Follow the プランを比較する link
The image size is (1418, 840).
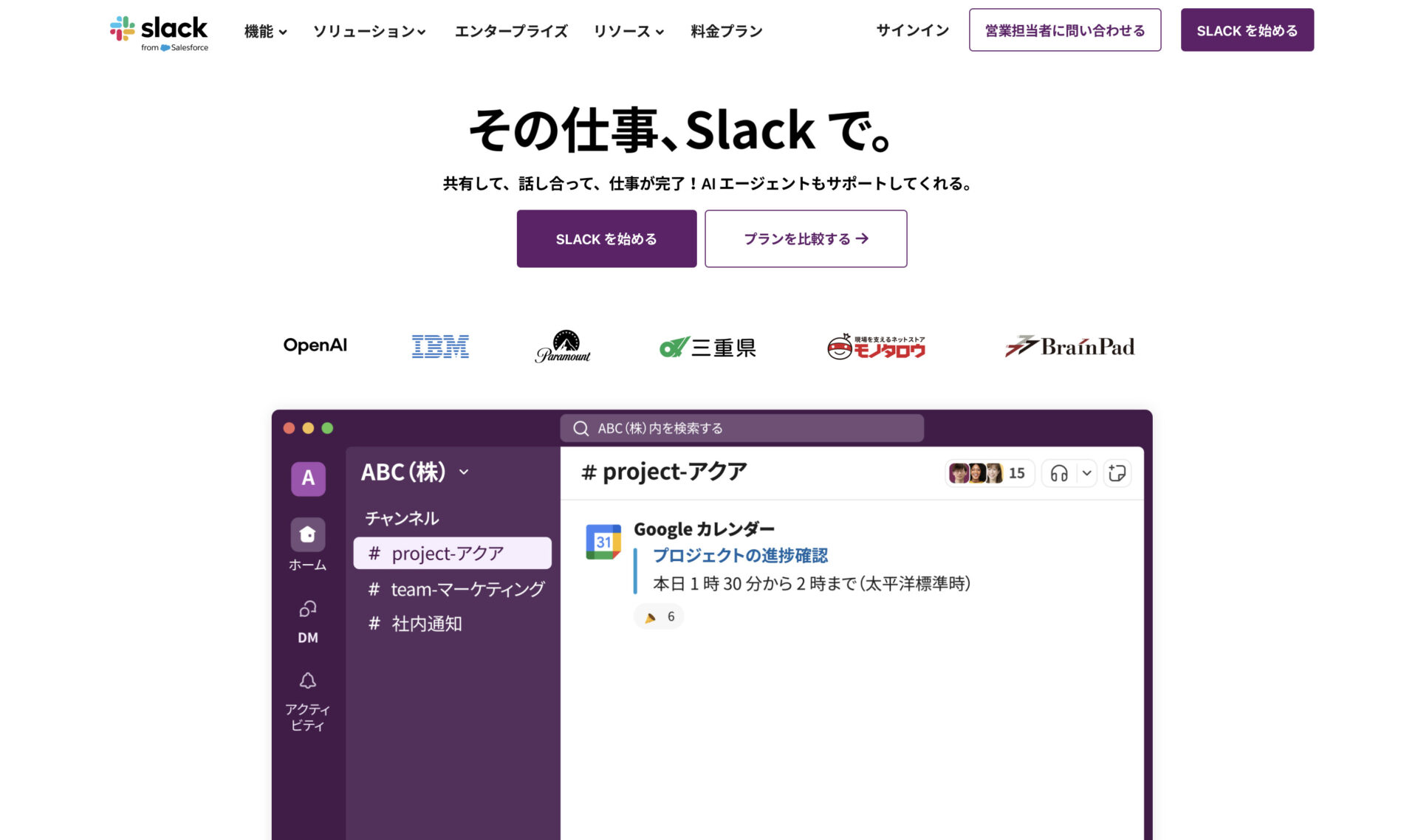pos(805,238)
